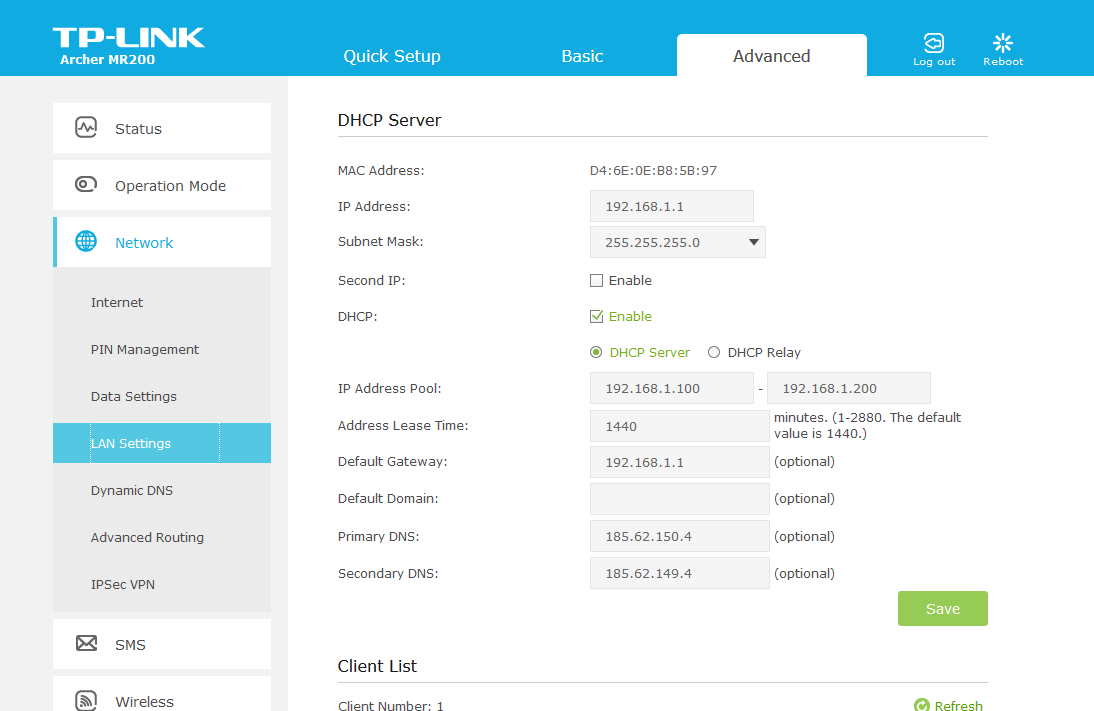Screen dimensions: 1094x711
Task: Click the Reboot icon
Action: tap(1003, 43)
